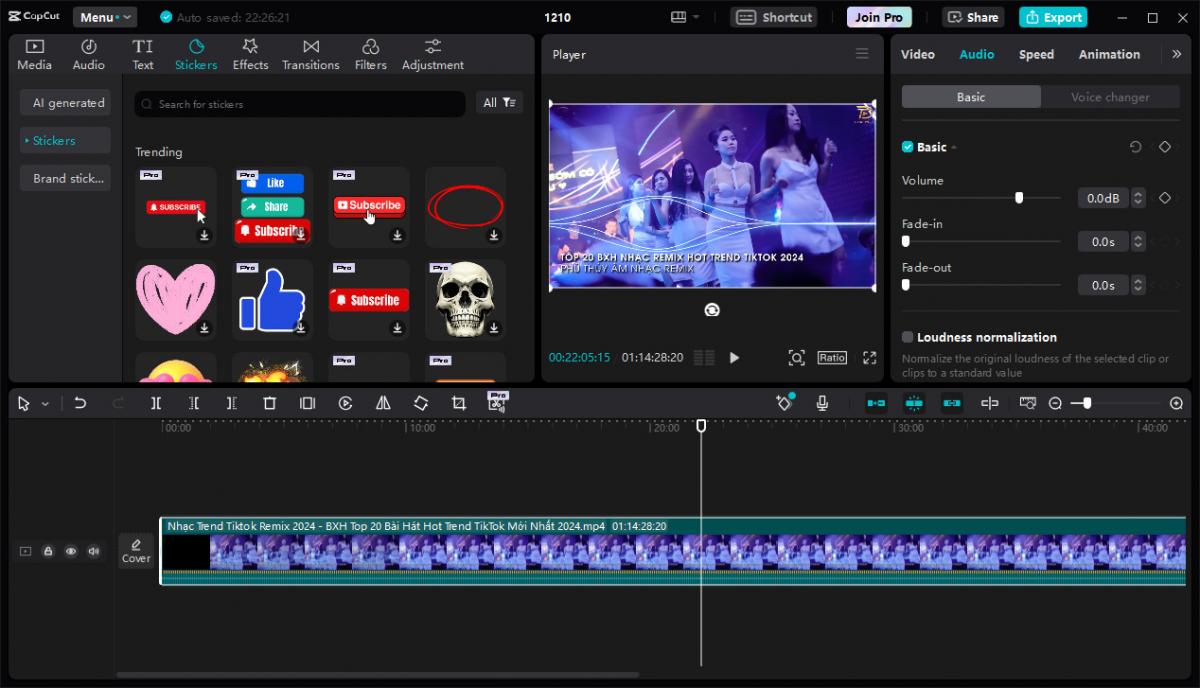Click the Search for stickers field
This screenshot has height=688, width=1200.
coord(300,104)
